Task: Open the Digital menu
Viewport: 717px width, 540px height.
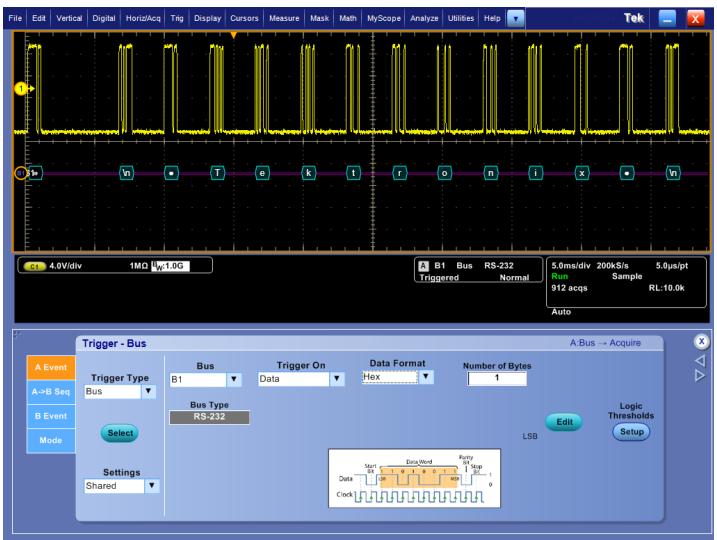Action: tap(104, 18)
